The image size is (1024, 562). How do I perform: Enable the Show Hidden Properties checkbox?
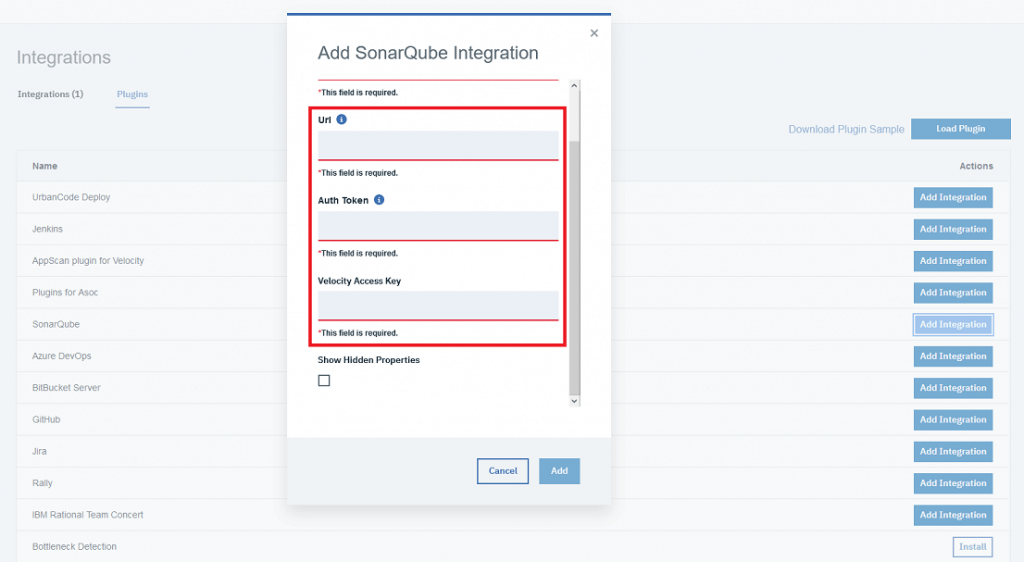coord(324,381)
